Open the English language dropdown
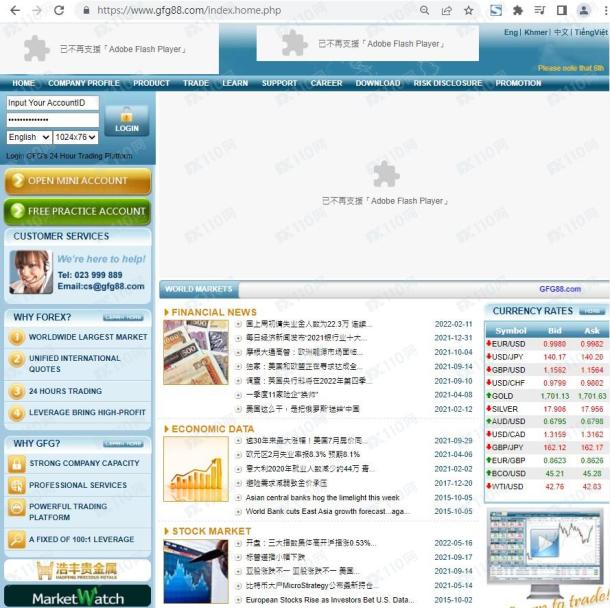The height and width of the screenshot is (608, 610). (29, 137)
